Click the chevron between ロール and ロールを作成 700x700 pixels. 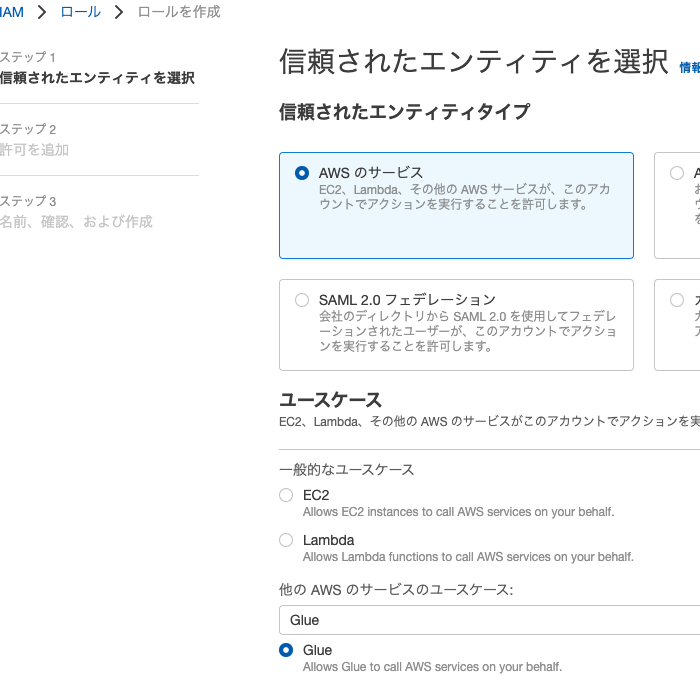click(119, 12)
